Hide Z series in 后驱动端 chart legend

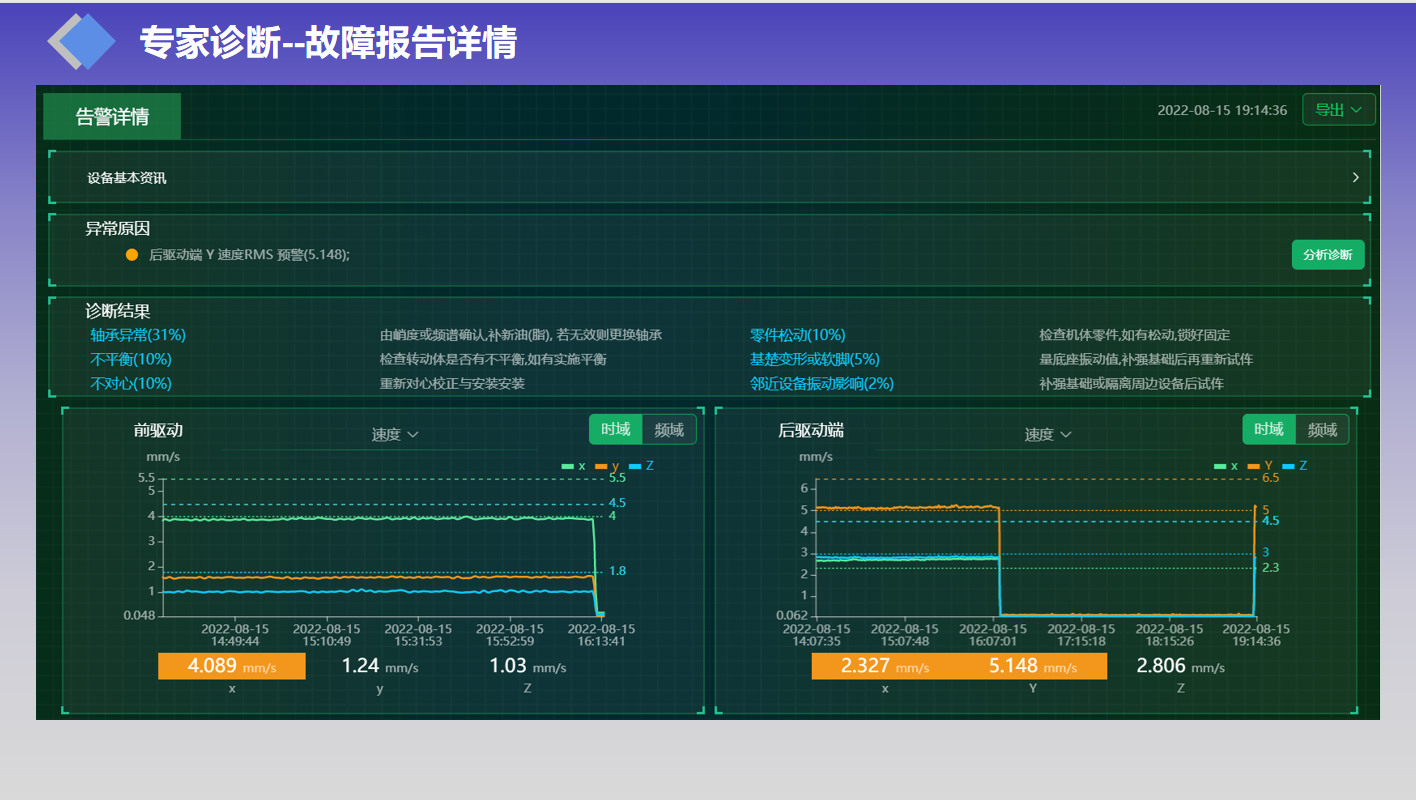1294,466
